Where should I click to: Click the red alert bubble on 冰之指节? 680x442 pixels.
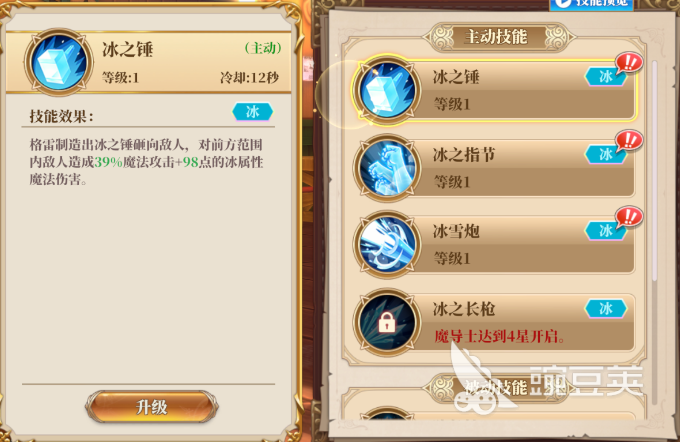tap(629, 141)
